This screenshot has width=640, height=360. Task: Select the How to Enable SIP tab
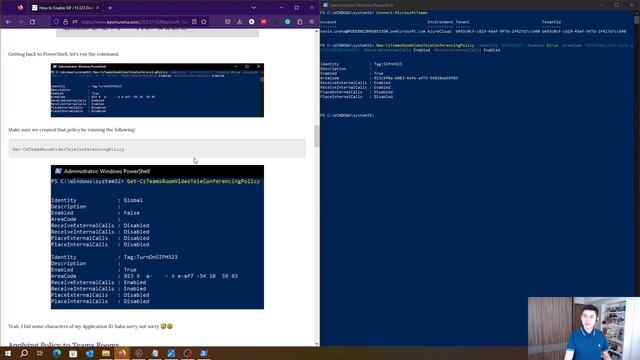(65, 8)
